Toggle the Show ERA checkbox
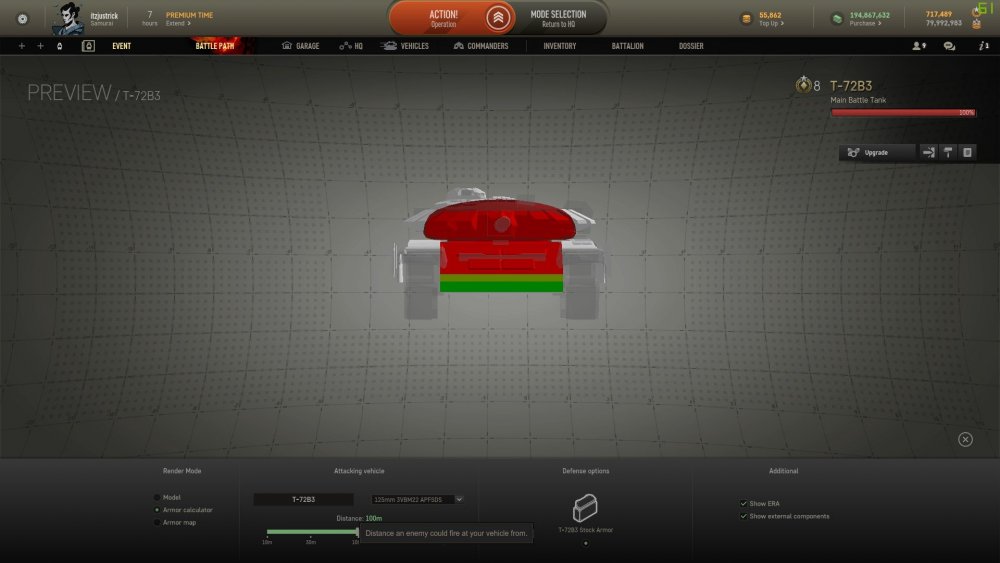Image resolution: width=1000 pixels, height=563 pixels. click(743, 504)
